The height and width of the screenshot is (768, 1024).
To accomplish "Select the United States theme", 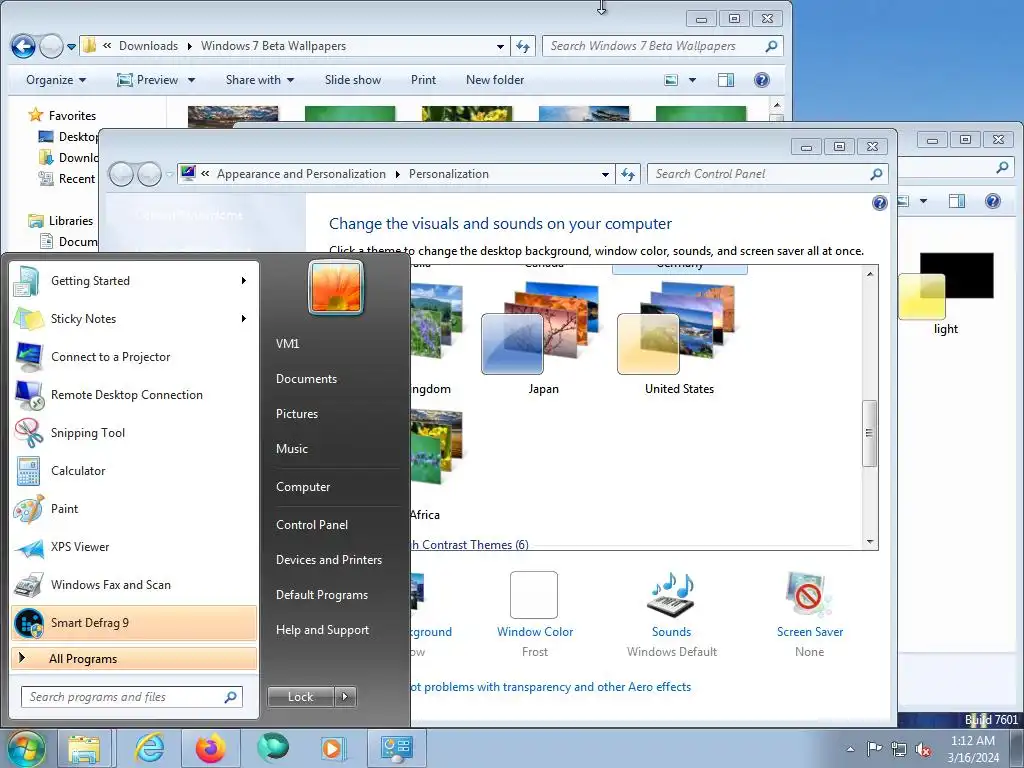I will tap(679, 340).
